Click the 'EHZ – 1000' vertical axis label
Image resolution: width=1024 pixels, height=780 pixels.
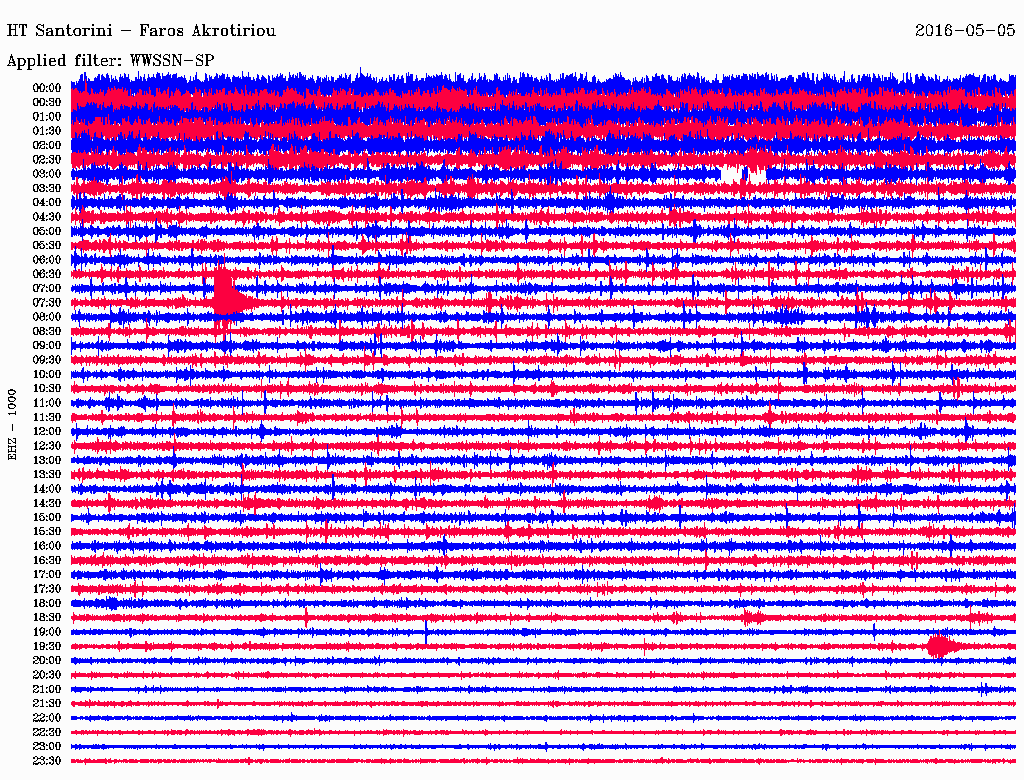point(12,425)
